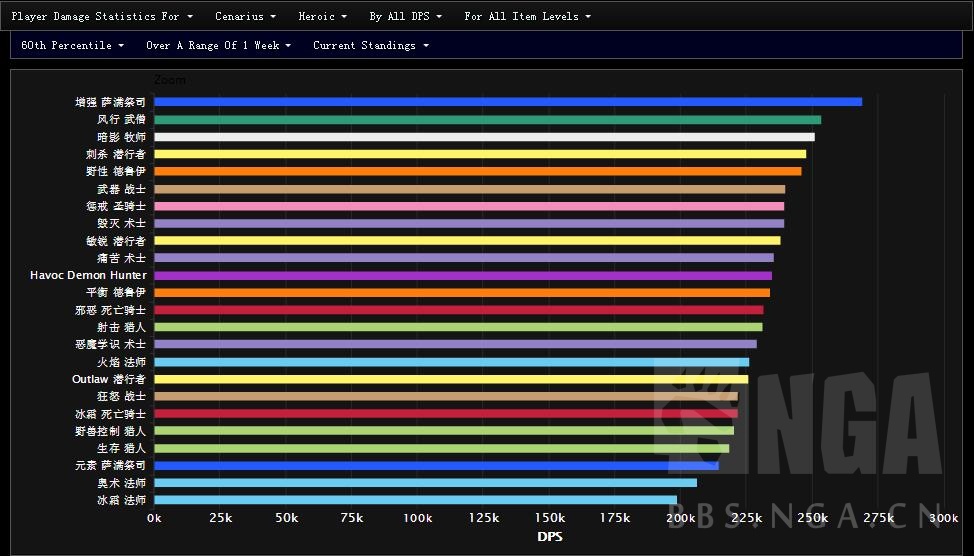This screenshot has height=556, width=974.
Task: Click the Havoc Demon Hunter bar
Action: [x=463, y=275]
